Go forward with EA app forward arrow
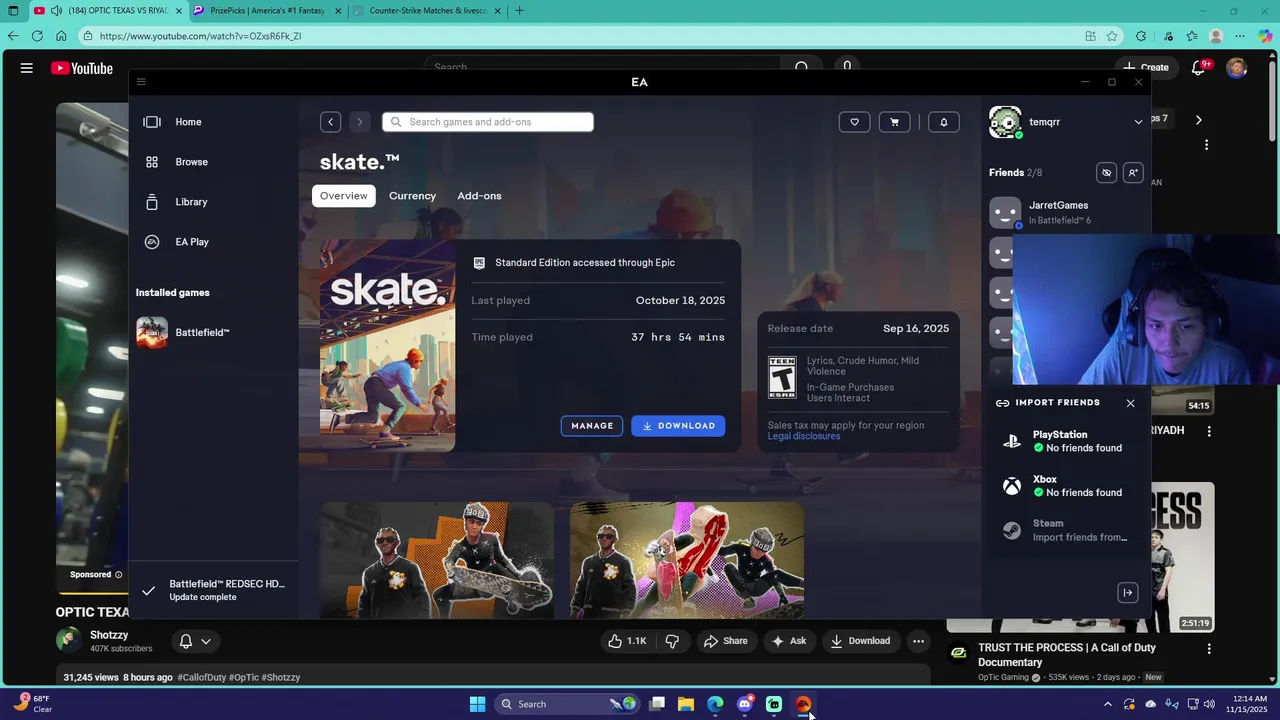This screenshot has width=1280, height=720. pos(360,122)
